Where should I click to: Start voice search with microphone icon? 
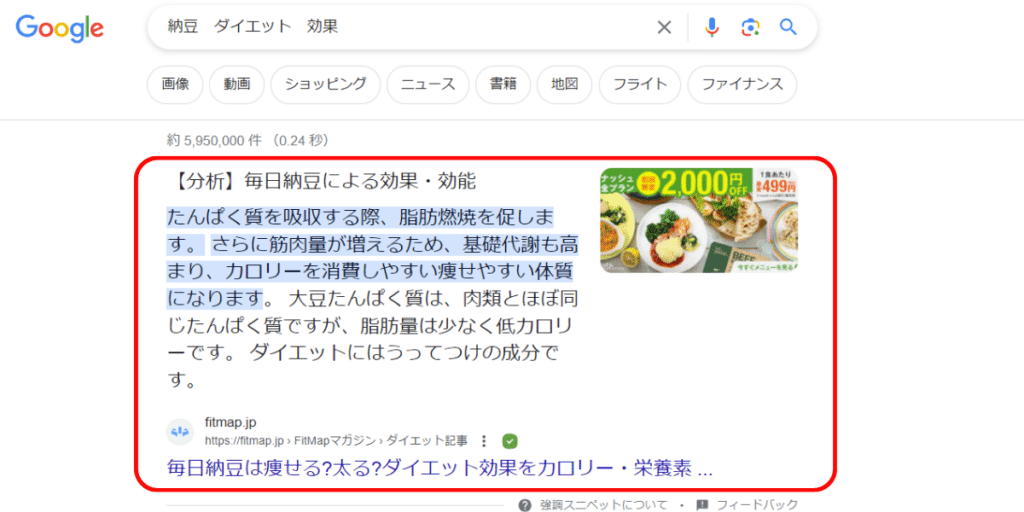(x=712, y=27)
